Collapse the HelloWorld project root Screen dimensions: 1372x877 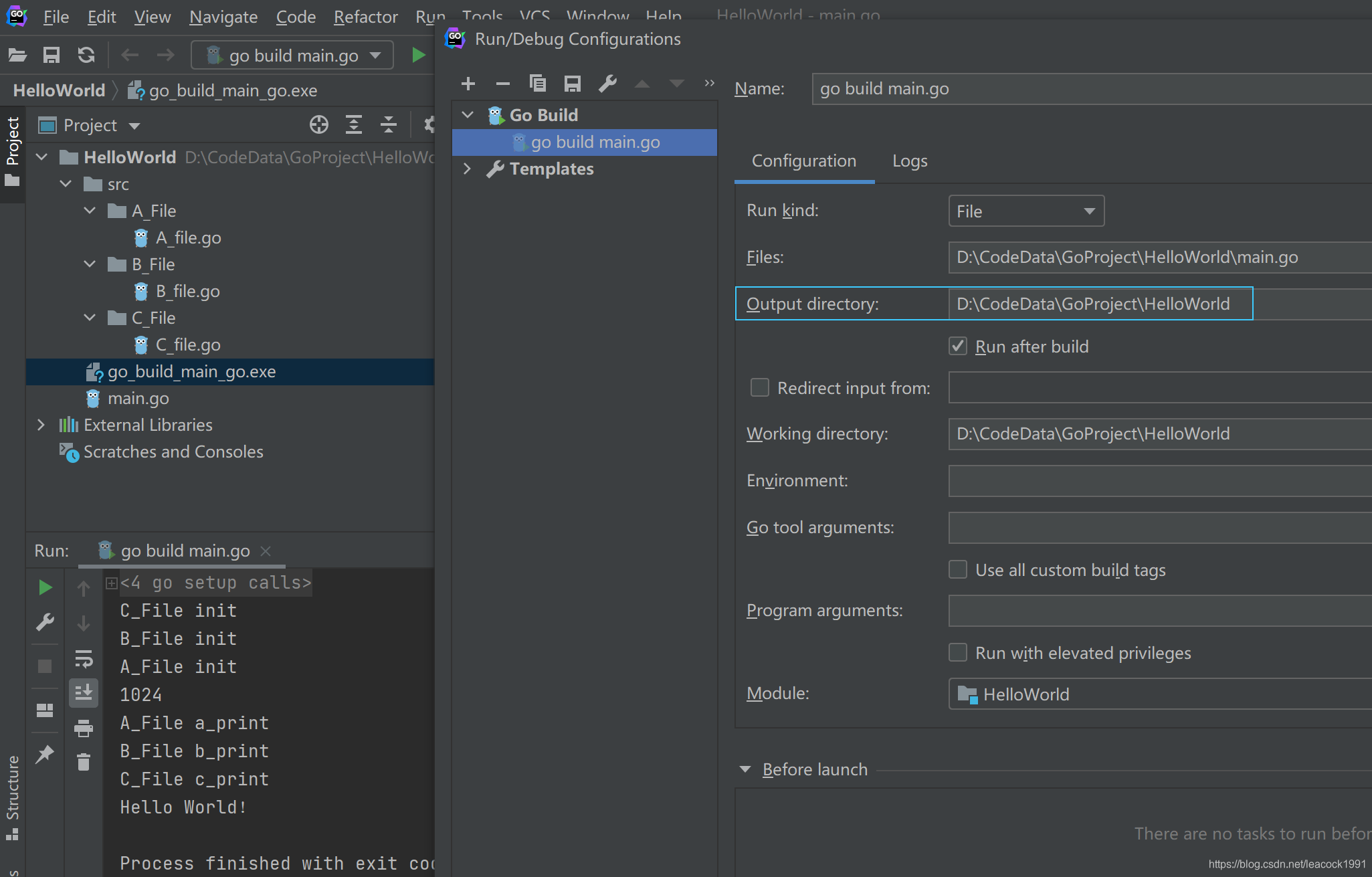pyautogui.click(x=41, y=157)
